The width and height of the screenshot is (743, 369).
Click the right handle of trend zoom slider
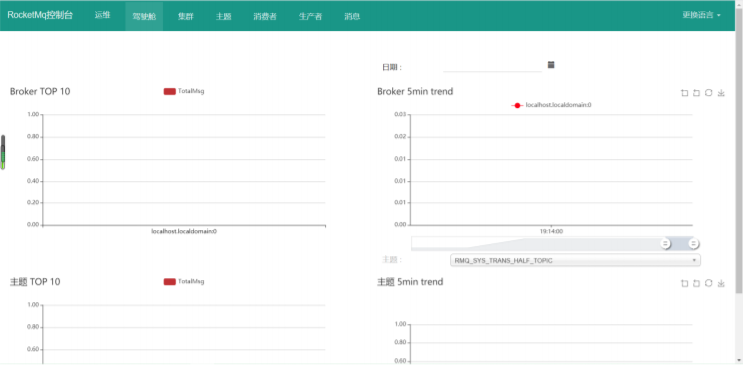(x=694, y=243)
